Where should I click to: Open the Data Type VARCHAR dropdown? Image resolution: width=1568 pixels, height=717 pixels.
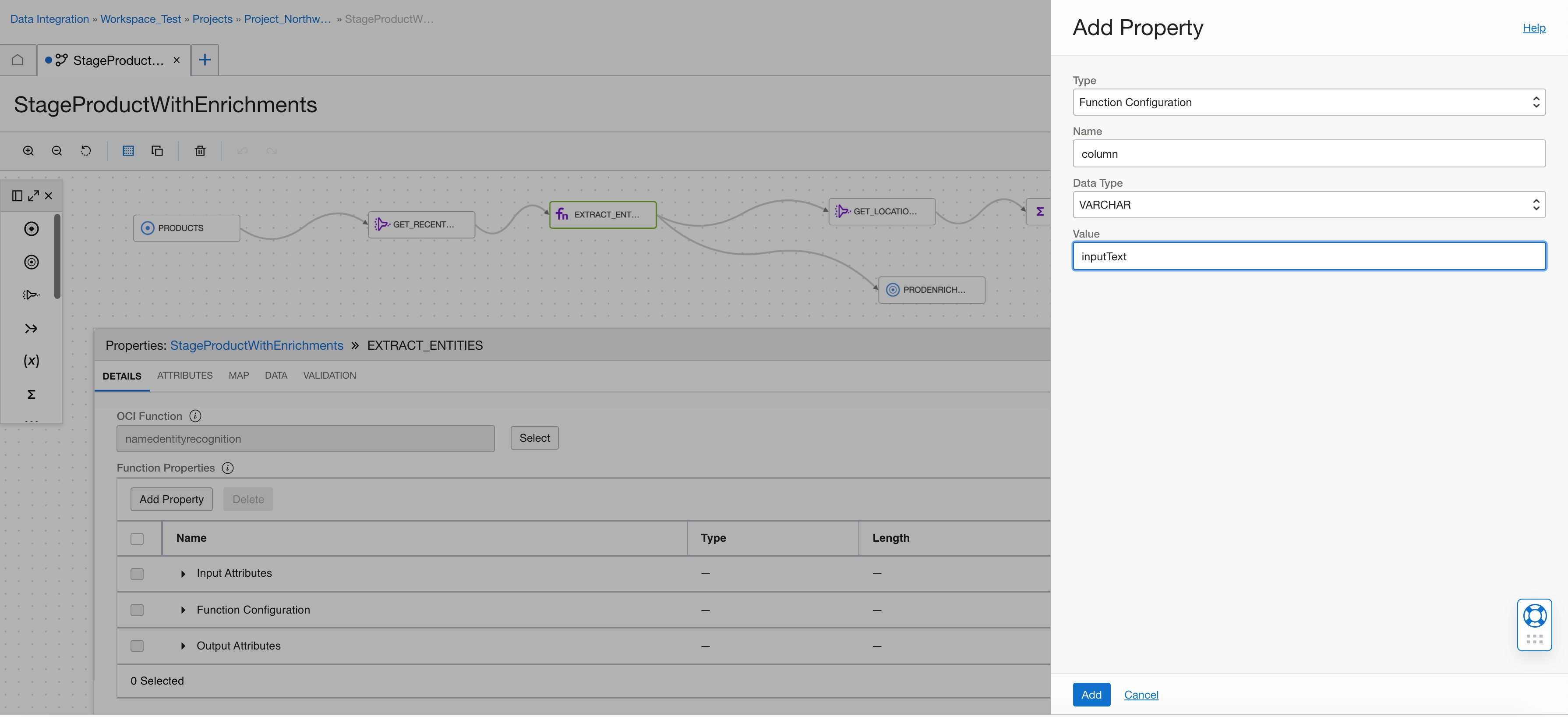[x=1536, y=205]
